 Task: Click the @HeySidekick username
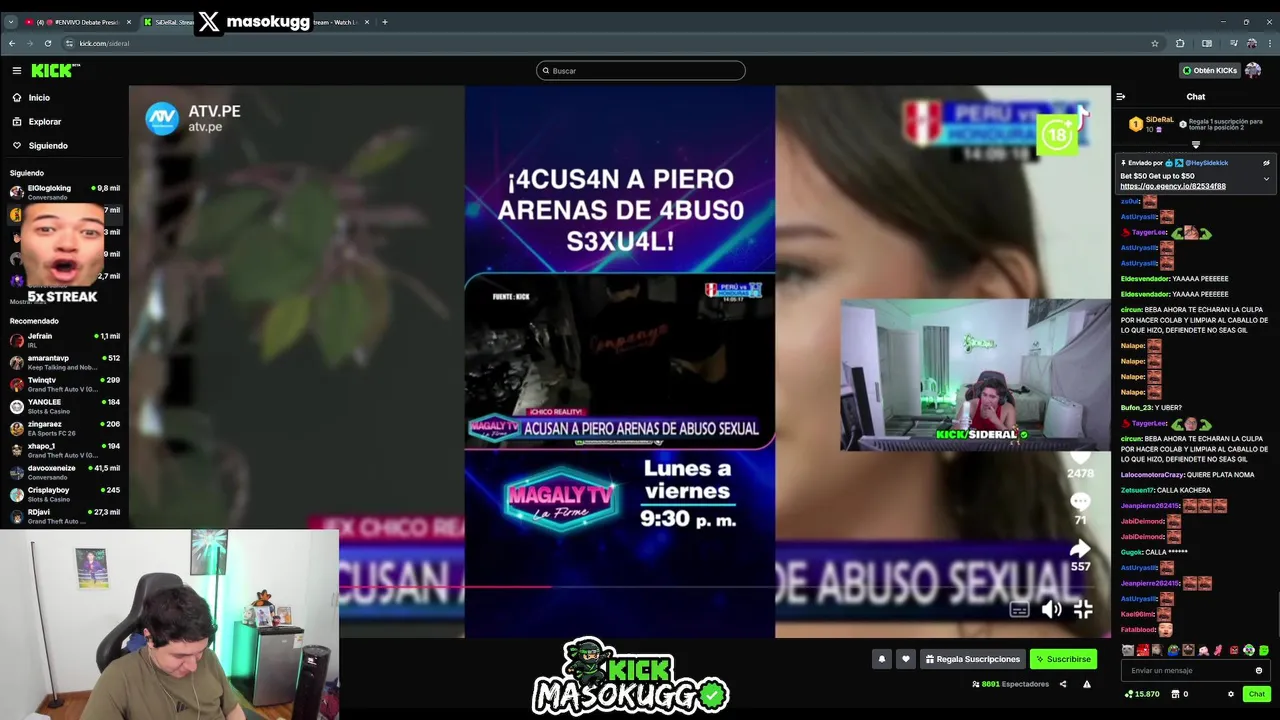[x=1207, y=163]
